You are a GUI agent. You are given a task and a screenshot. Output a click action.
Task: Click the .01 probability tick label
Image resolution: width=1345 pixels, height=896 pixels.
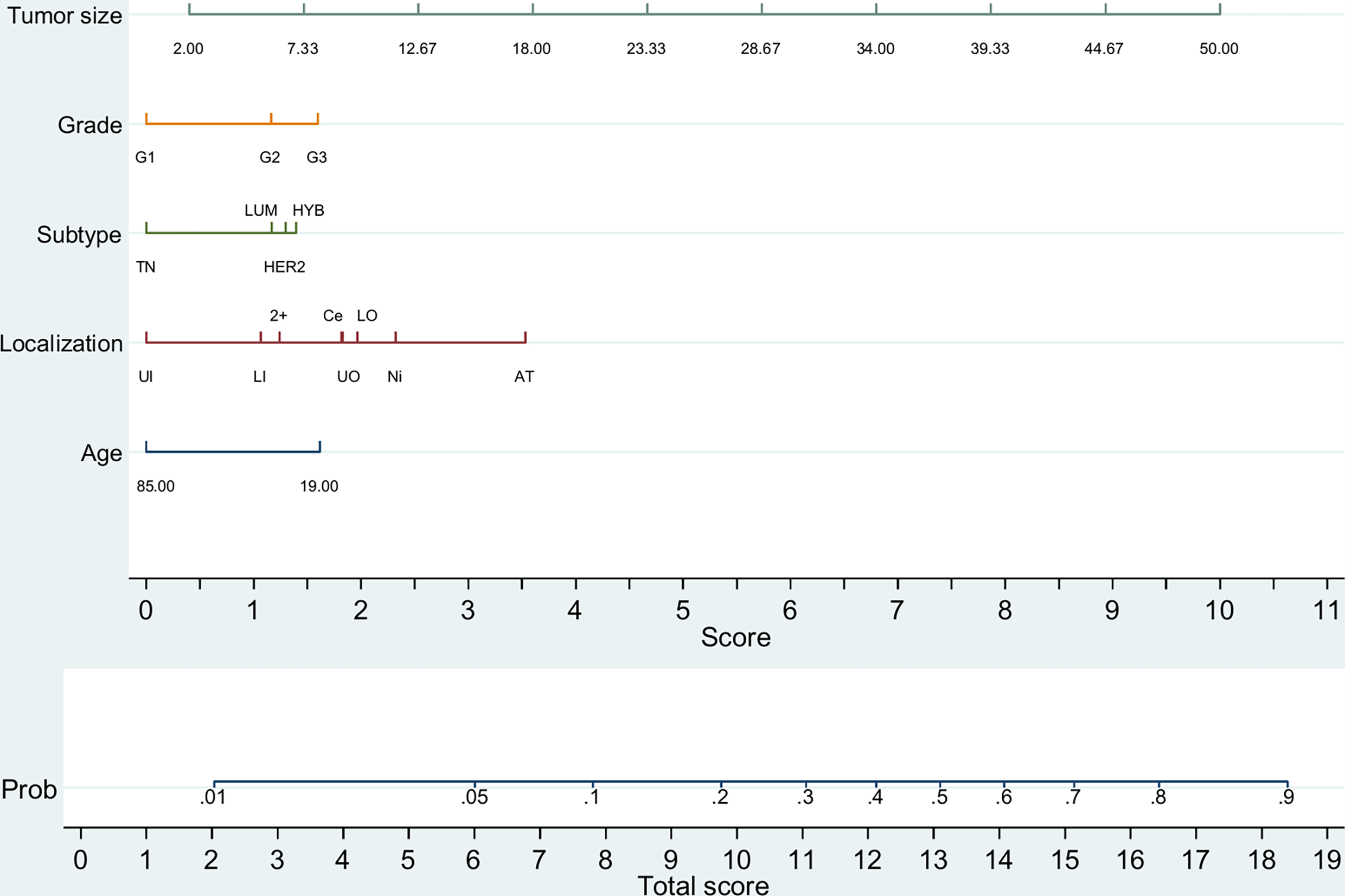(x=213, y=797)
